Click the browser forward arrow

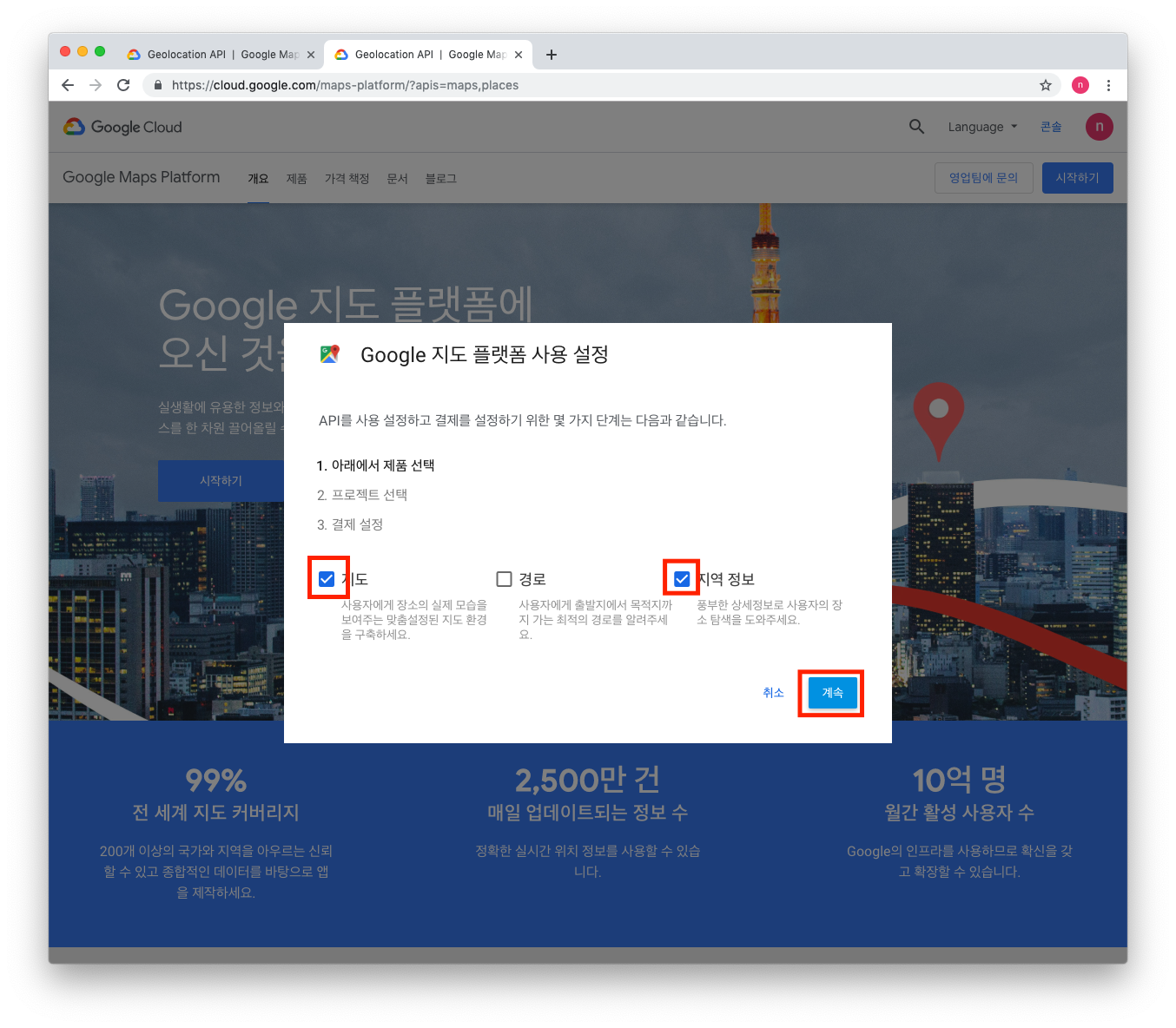96,85
